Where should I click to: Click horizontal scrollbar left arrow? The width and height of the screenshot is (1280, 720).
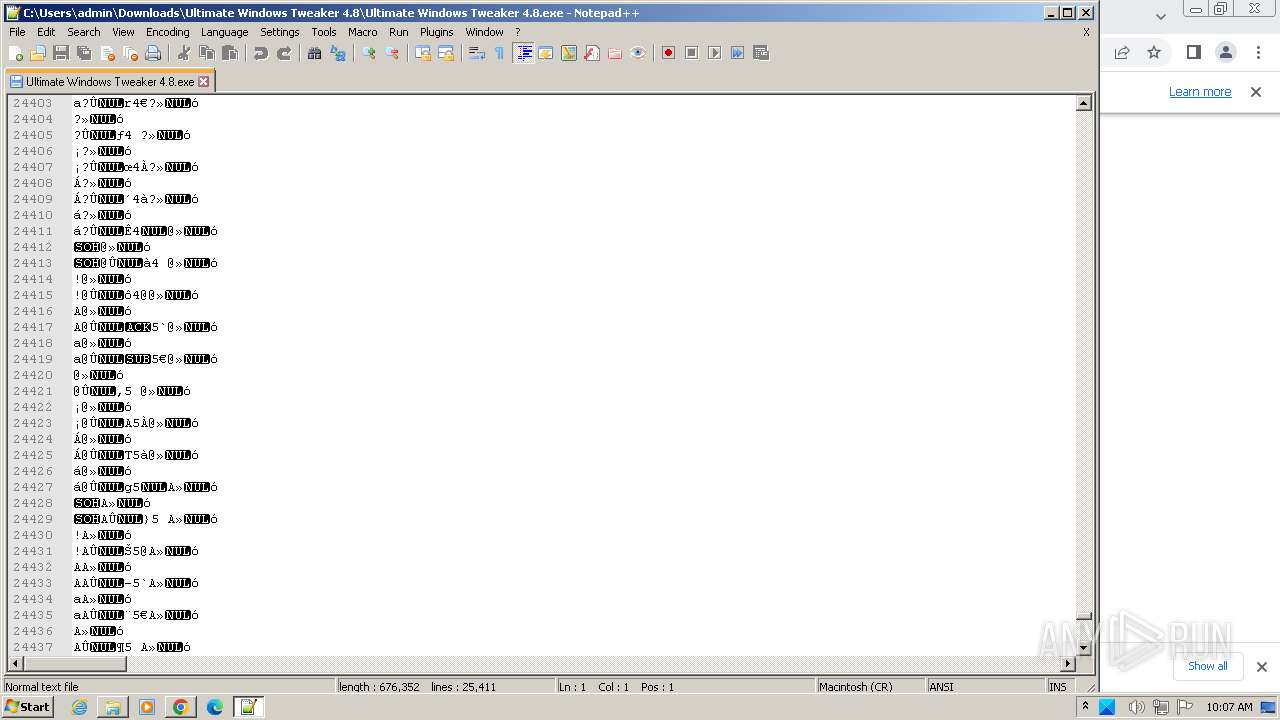click(15, 663)
